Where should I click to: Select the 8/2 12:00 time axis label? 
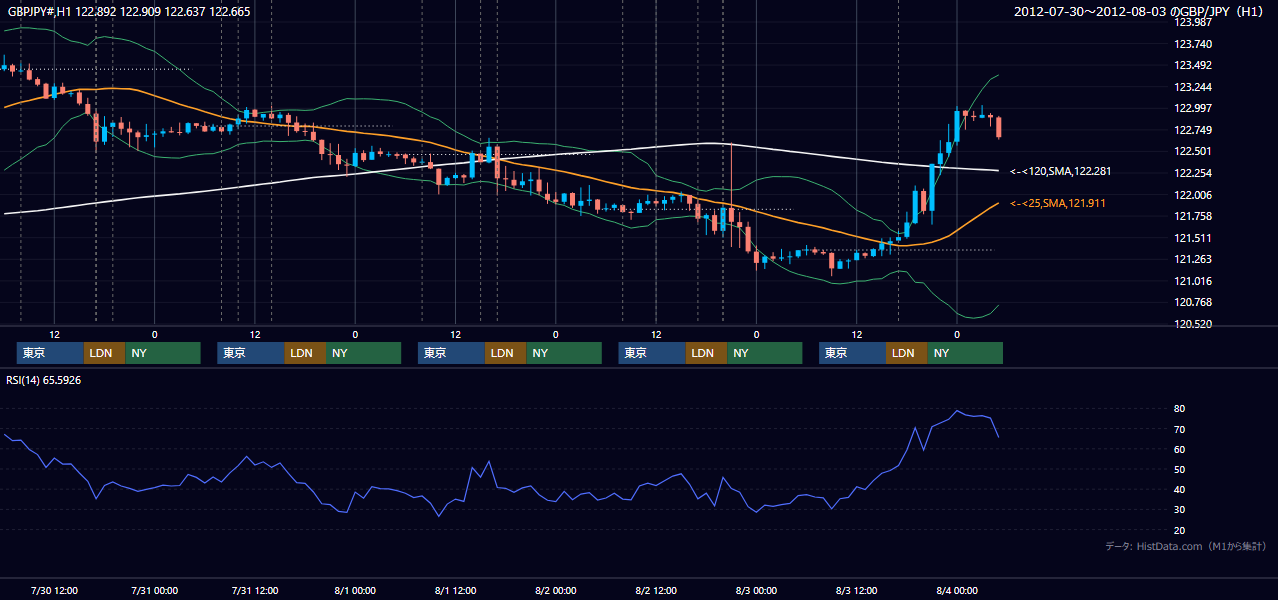(x=656, y=590)
